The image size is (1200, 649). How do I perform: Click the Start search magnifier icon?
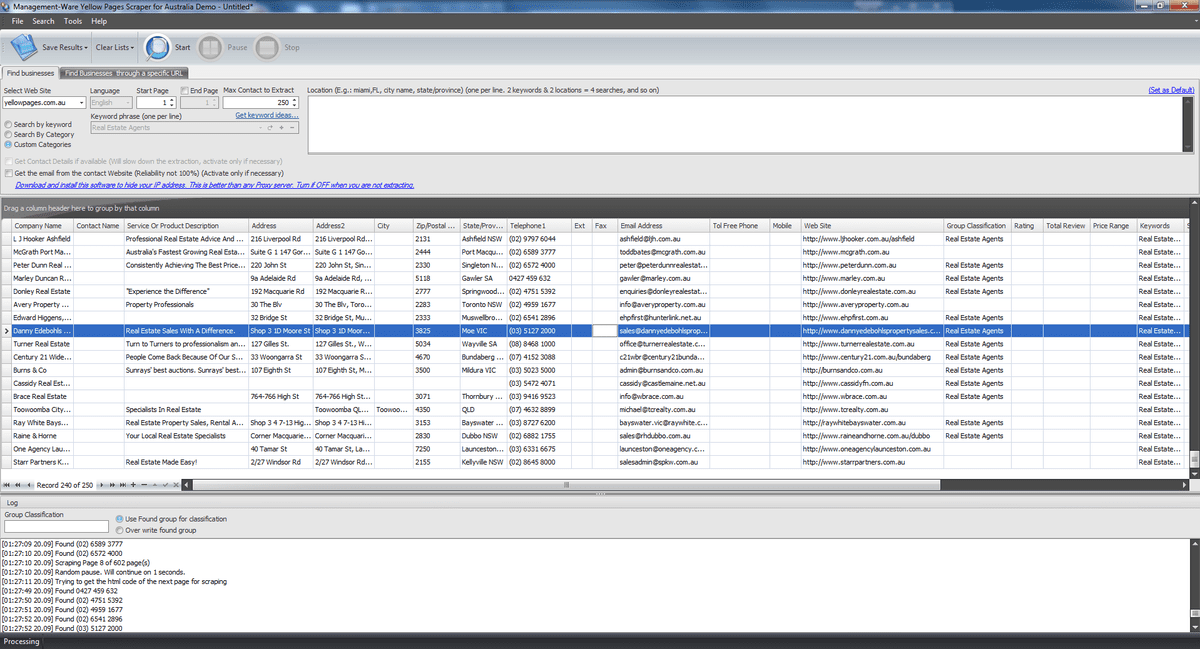click(x=157, y=47)
